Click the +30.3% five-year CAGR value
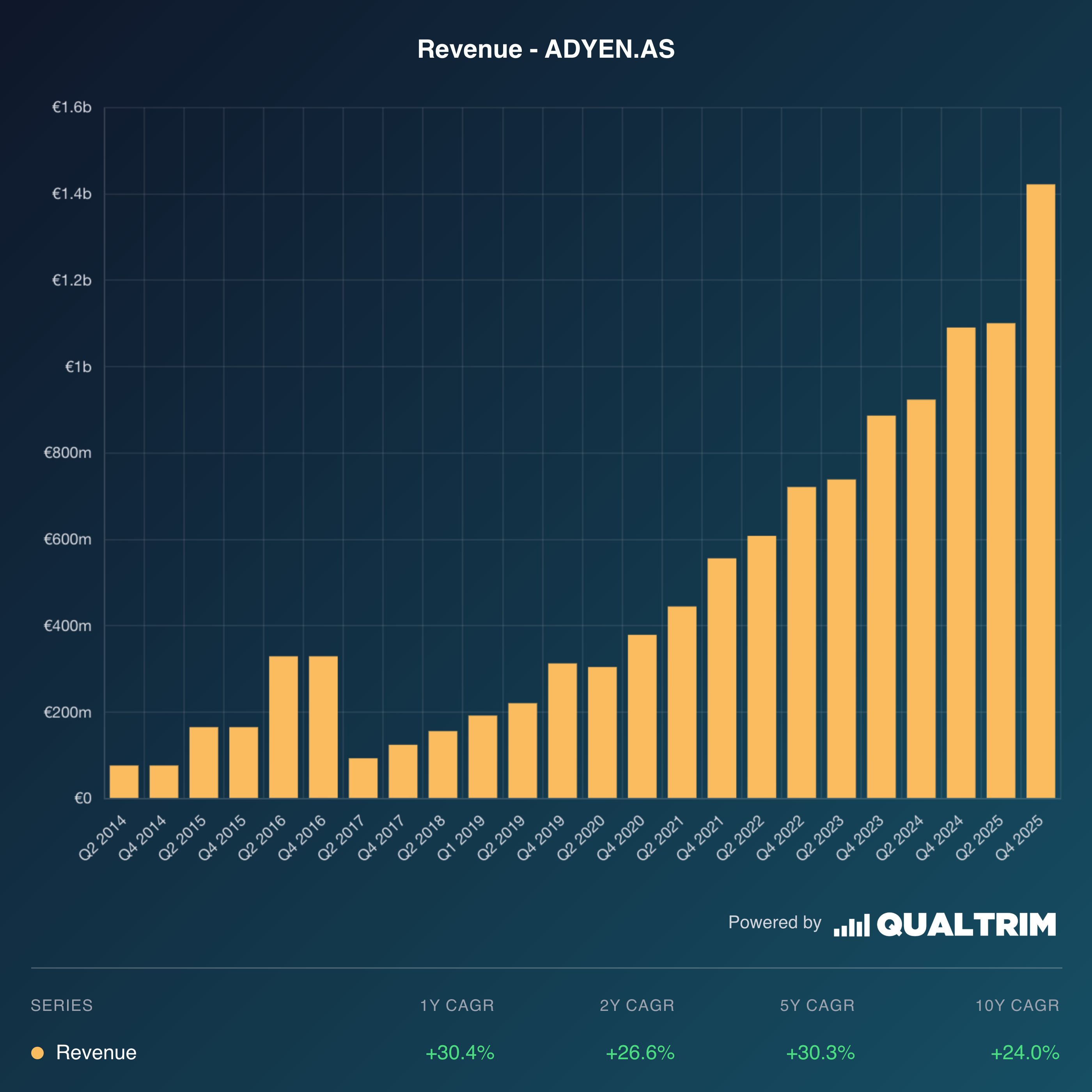 (820, 1053)
